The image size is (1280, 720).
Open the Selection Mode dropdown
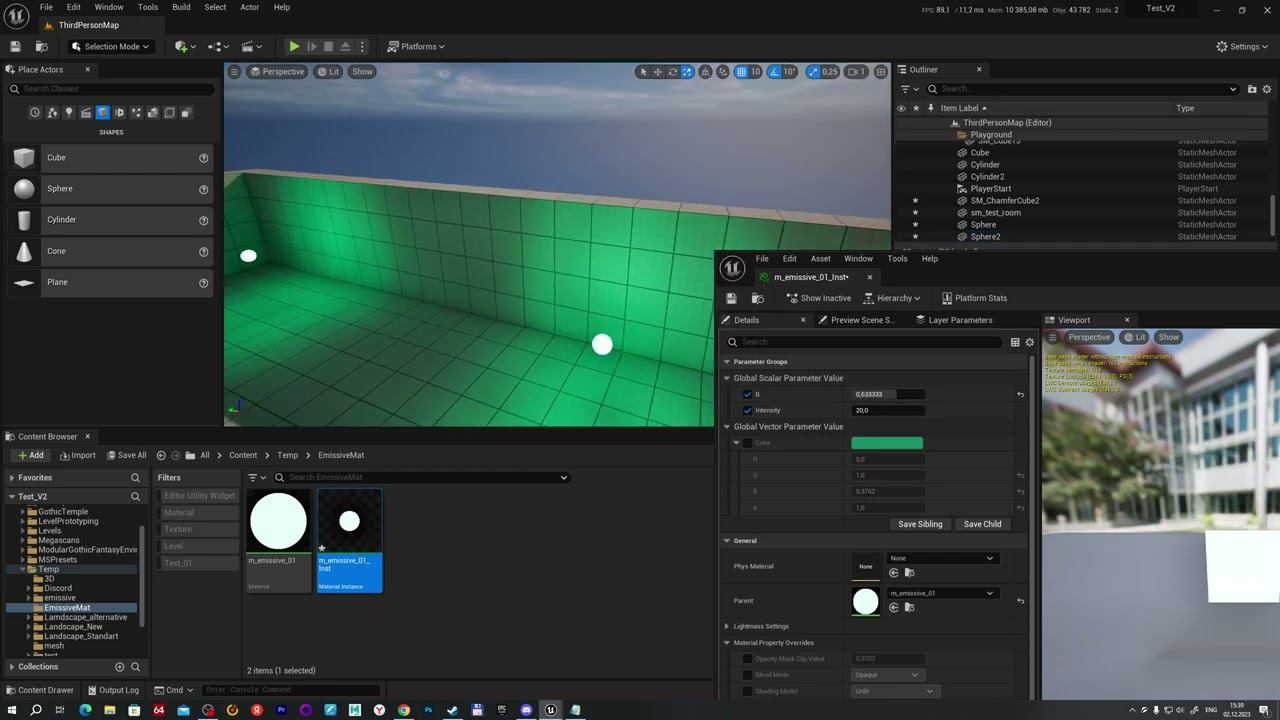[x=110, y=46]
